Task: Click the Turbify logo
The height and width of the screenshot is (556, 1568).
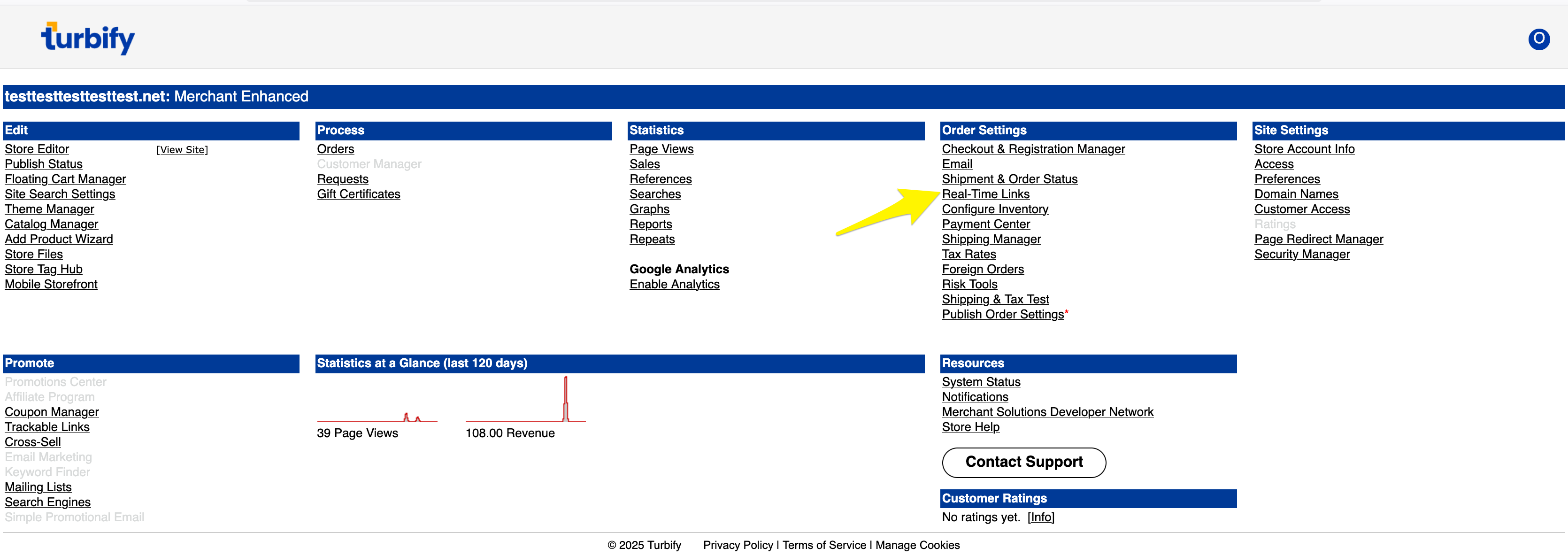Action: 88,39
